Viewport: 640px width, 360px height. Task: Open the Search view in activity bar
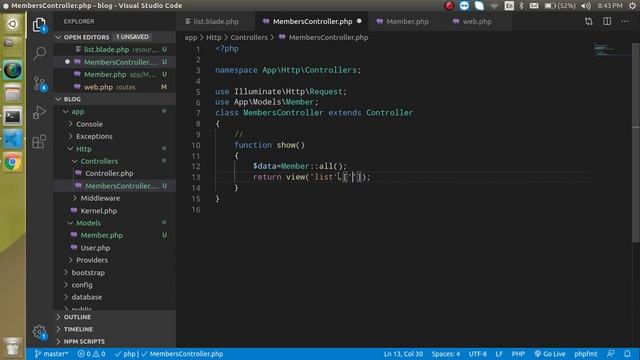[x=40, y=53]
